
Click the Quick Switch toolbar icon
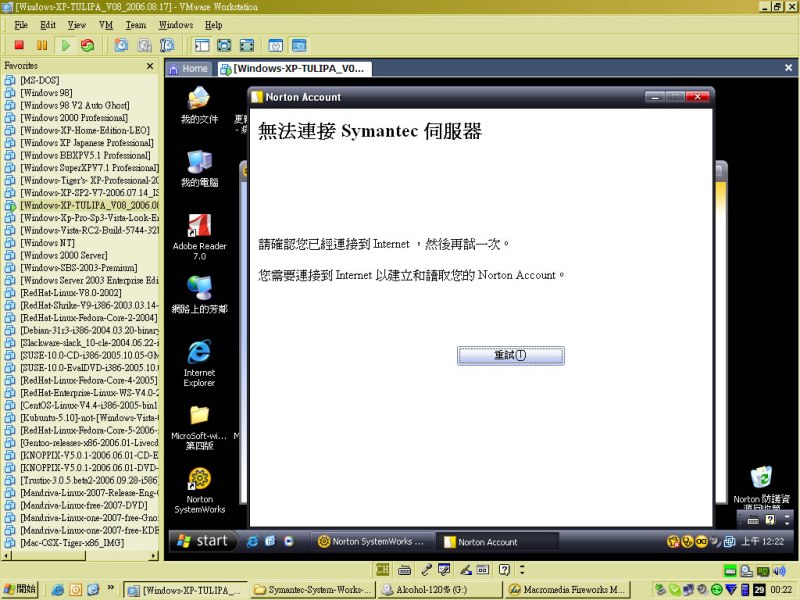pyautogui.click(x=247, y=45)
